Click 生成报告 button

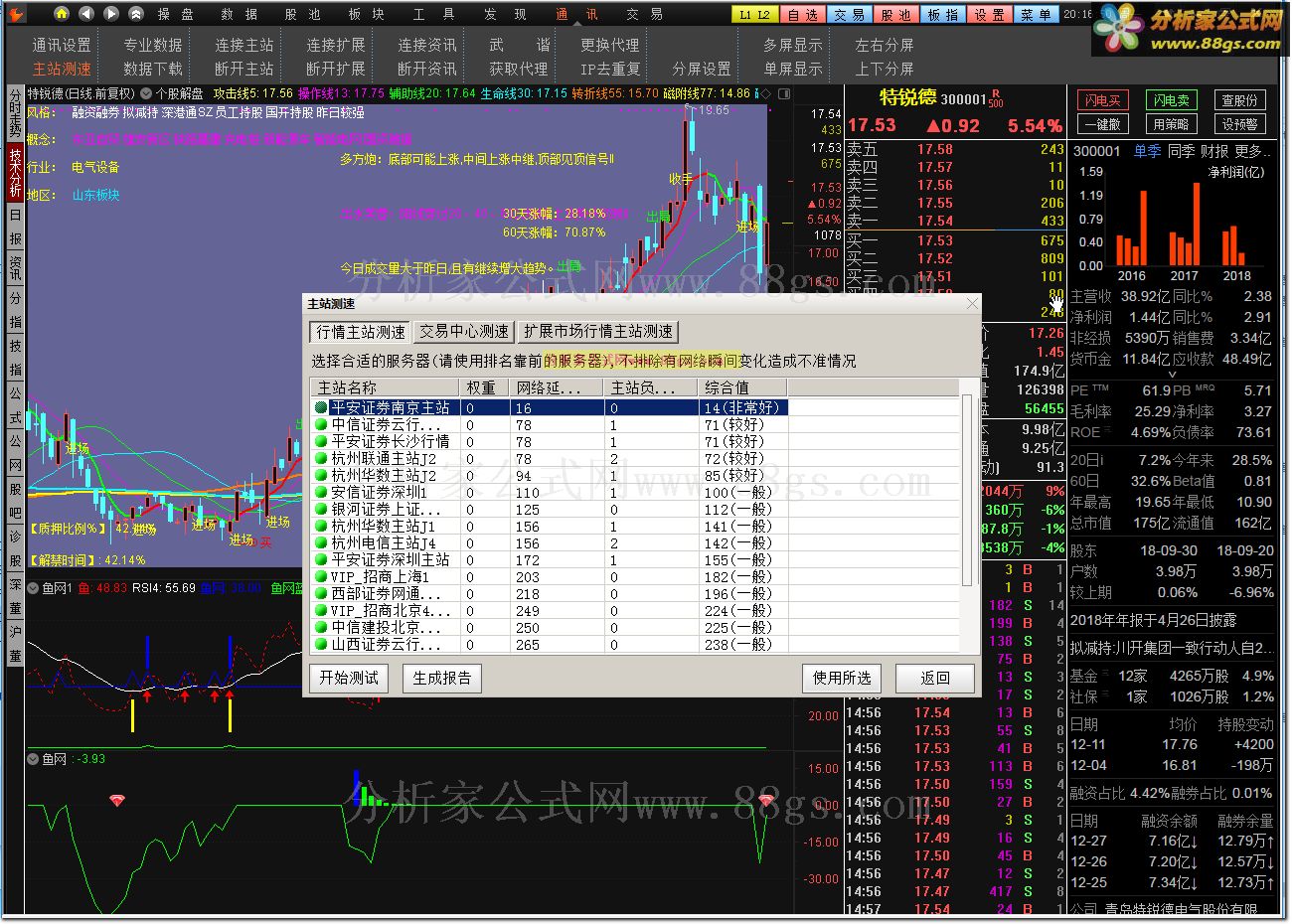point(442,678)
